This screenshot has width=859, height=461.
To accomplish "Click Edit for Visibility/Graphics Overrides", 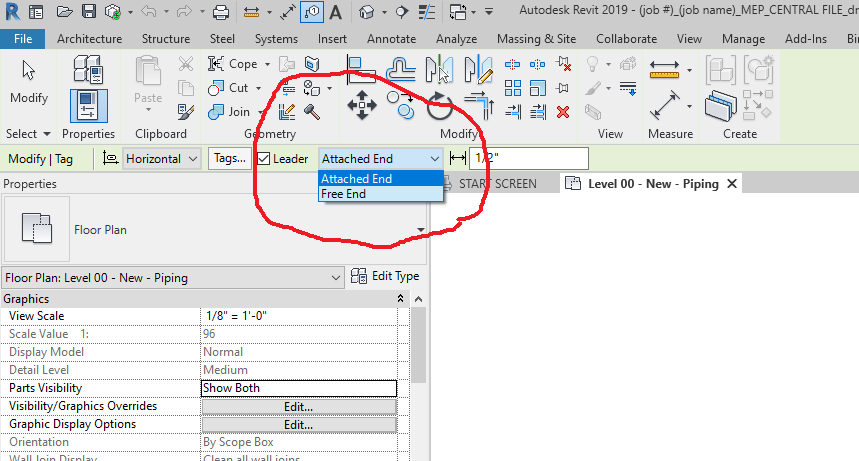I will click(299, 407).
